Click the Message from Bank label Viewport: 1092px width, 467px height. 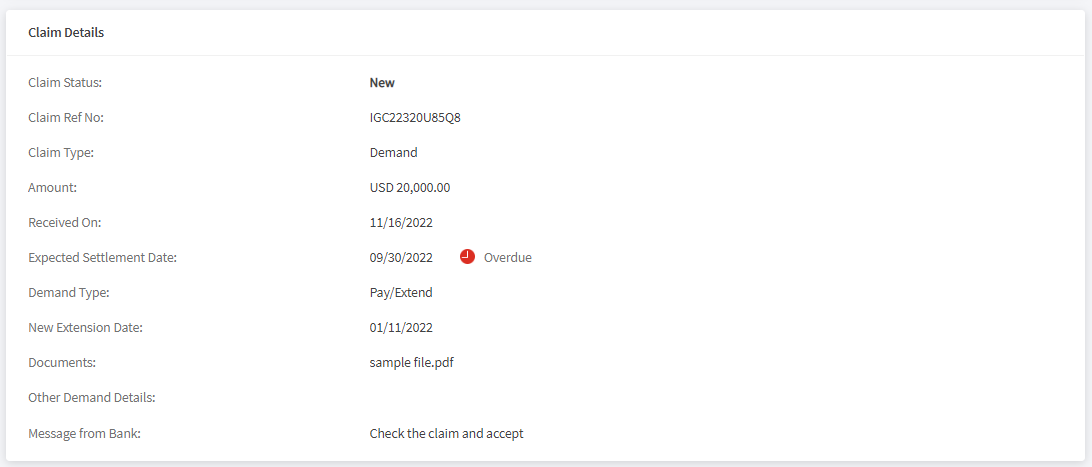pos(84,434)
